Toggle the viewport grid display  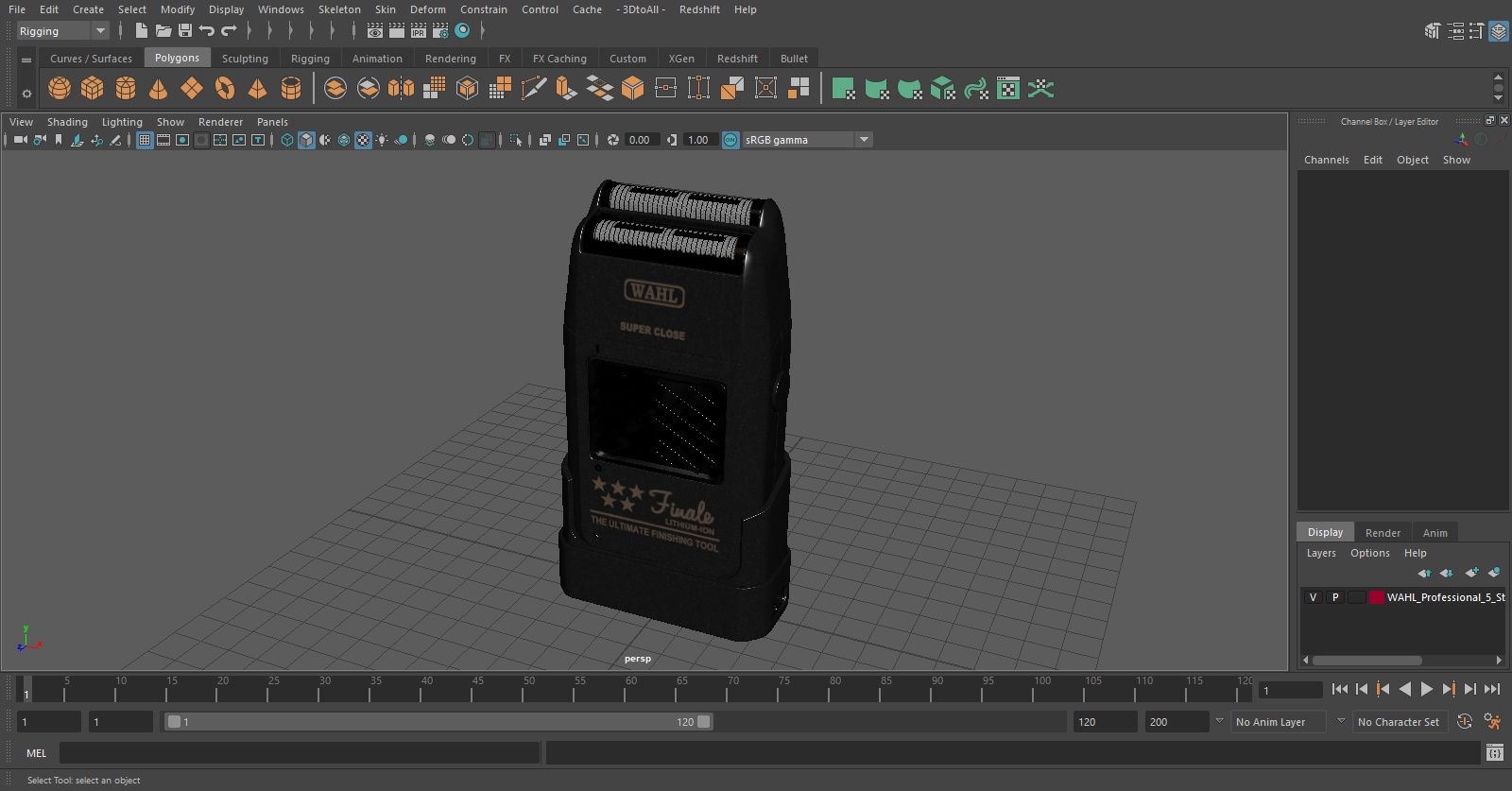tap(145, 140)
